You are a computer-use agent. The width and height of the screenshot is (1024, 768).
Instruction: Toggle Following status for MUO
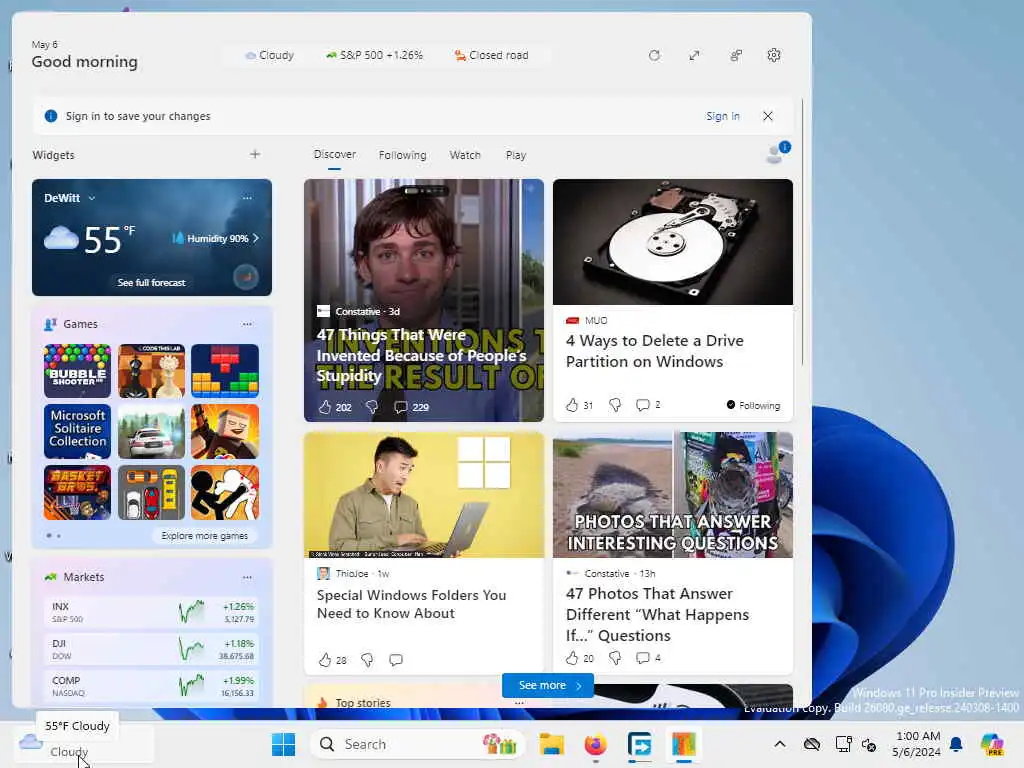(x=753, y=405)
